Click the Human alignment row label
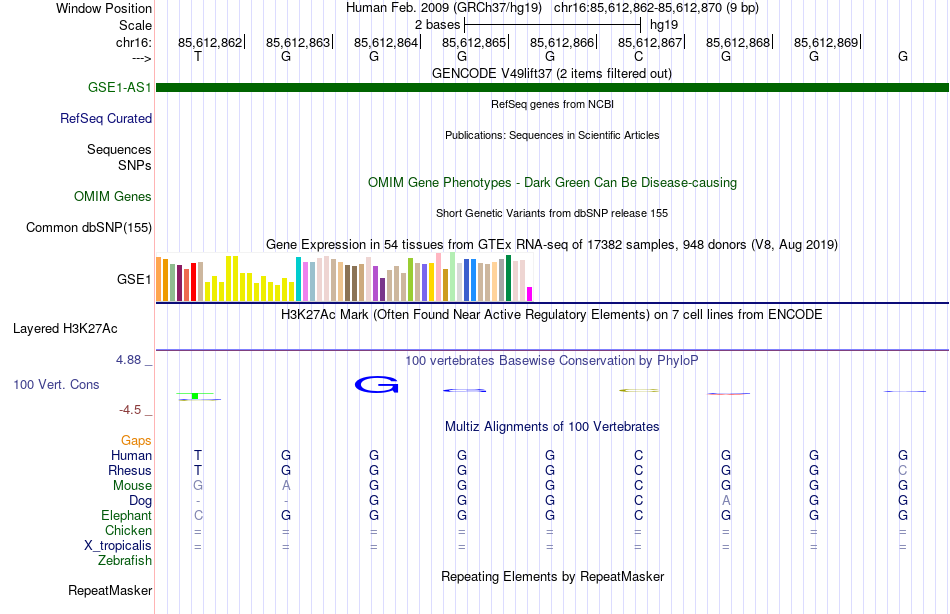The height and width of the screenshot is (614, 950). [131, 455]
